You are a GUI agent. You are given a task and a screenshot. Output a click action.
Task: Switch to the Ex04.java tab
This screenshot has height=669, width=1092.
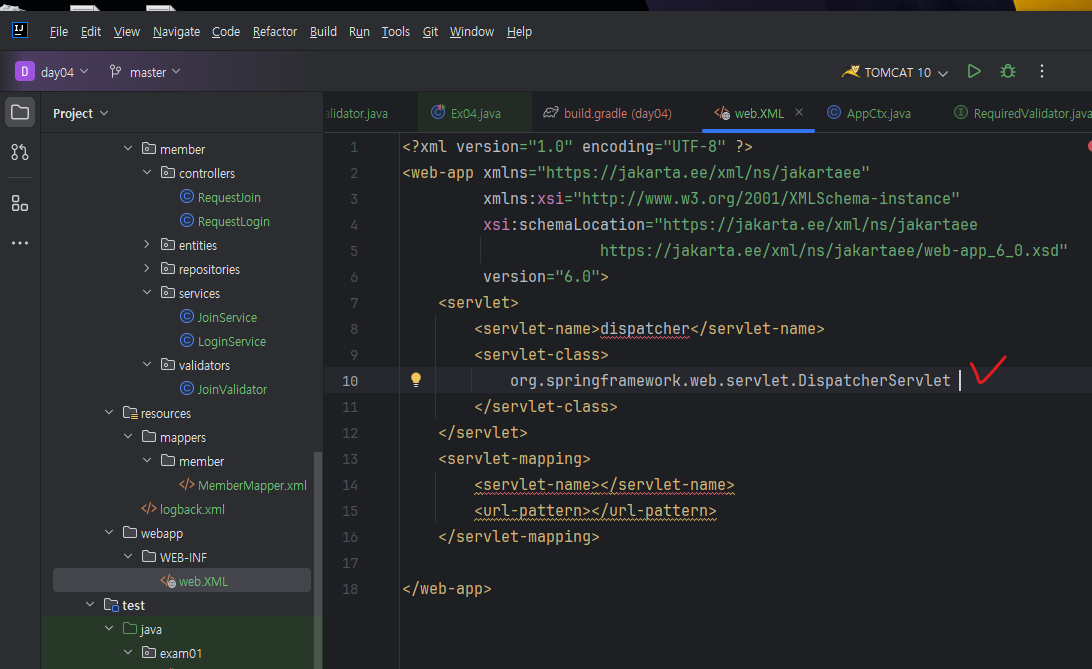(475, 113)
